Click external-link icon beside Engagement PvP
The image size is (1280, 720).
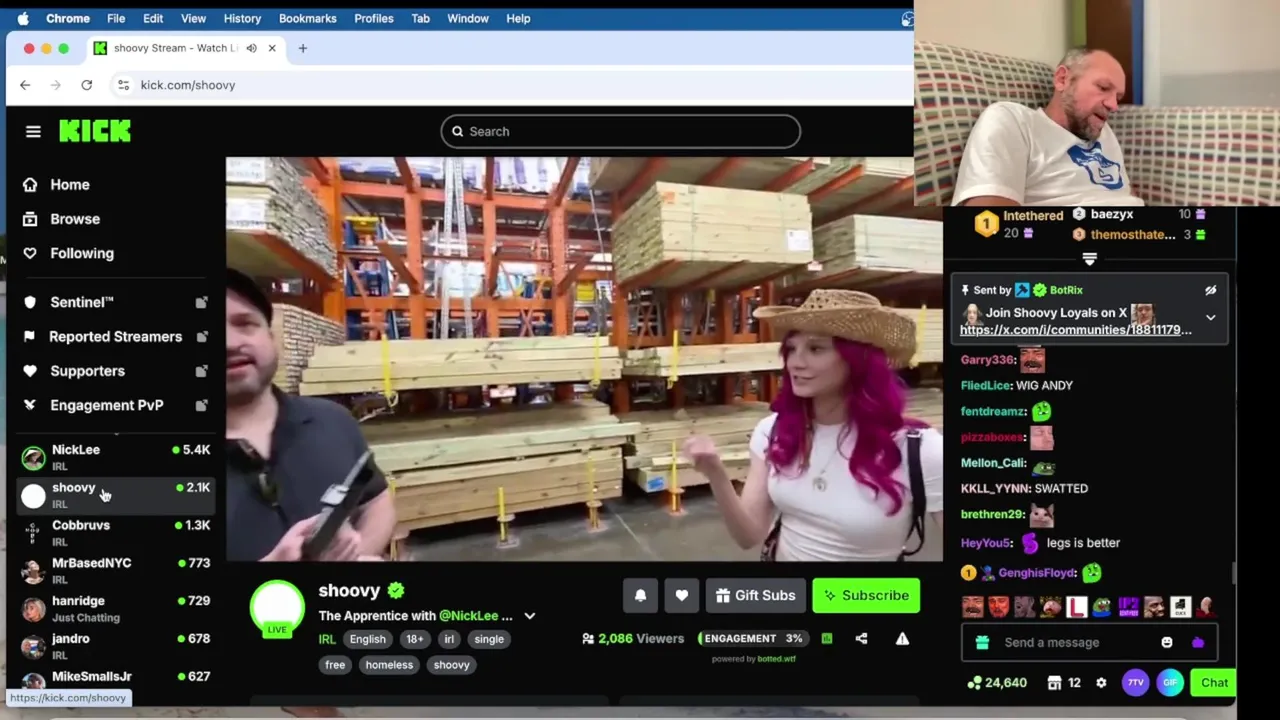[x=201, y=405]
